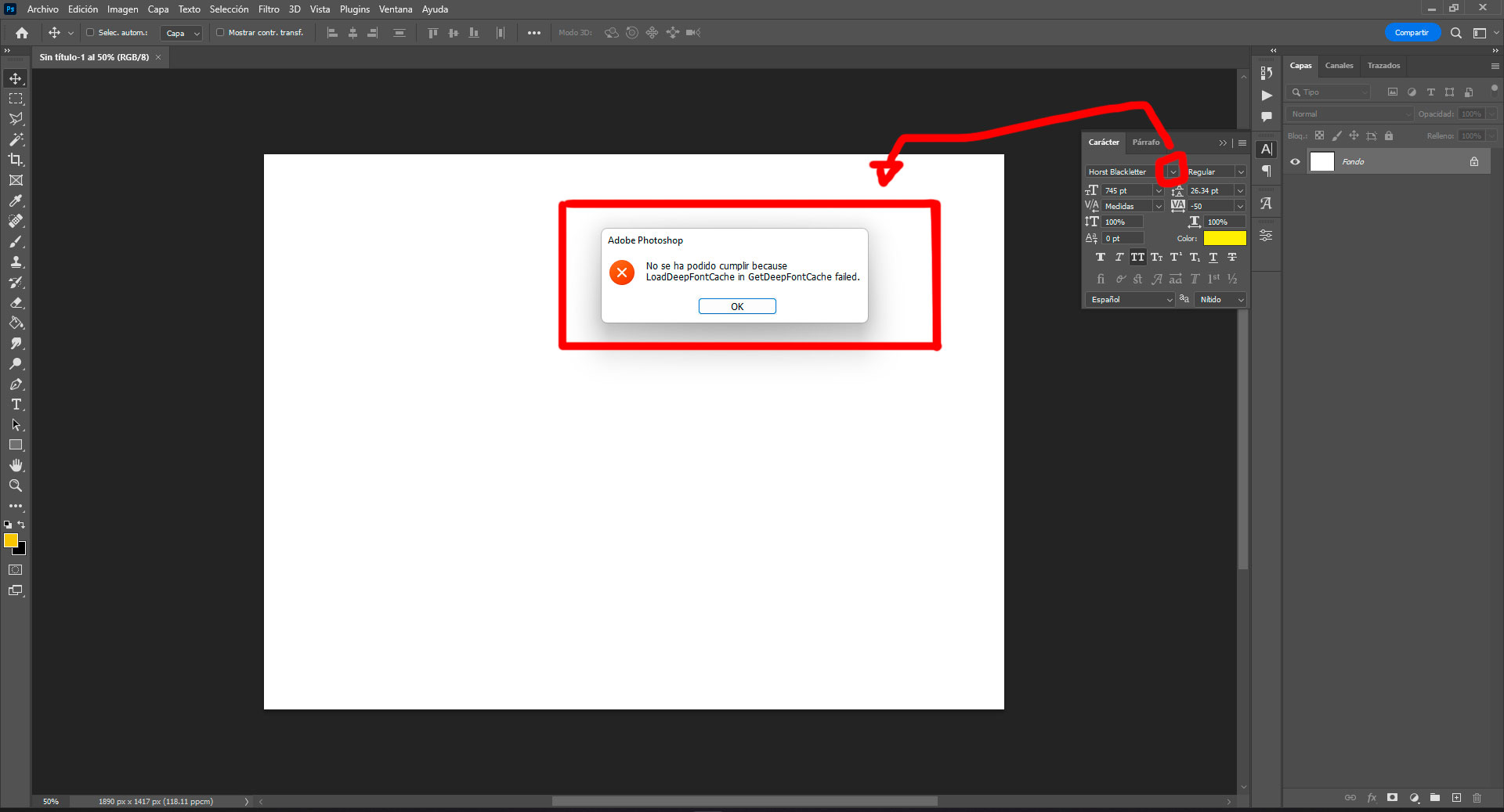Select the Move tool
1504x812 pixels.
[16, 78]
